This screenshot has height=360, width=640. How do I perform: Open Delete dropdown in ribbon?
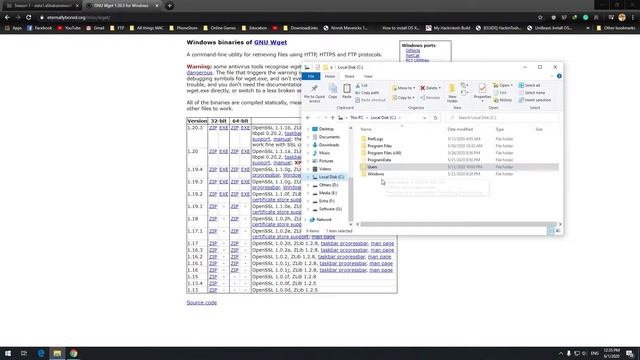coord(430,88)
